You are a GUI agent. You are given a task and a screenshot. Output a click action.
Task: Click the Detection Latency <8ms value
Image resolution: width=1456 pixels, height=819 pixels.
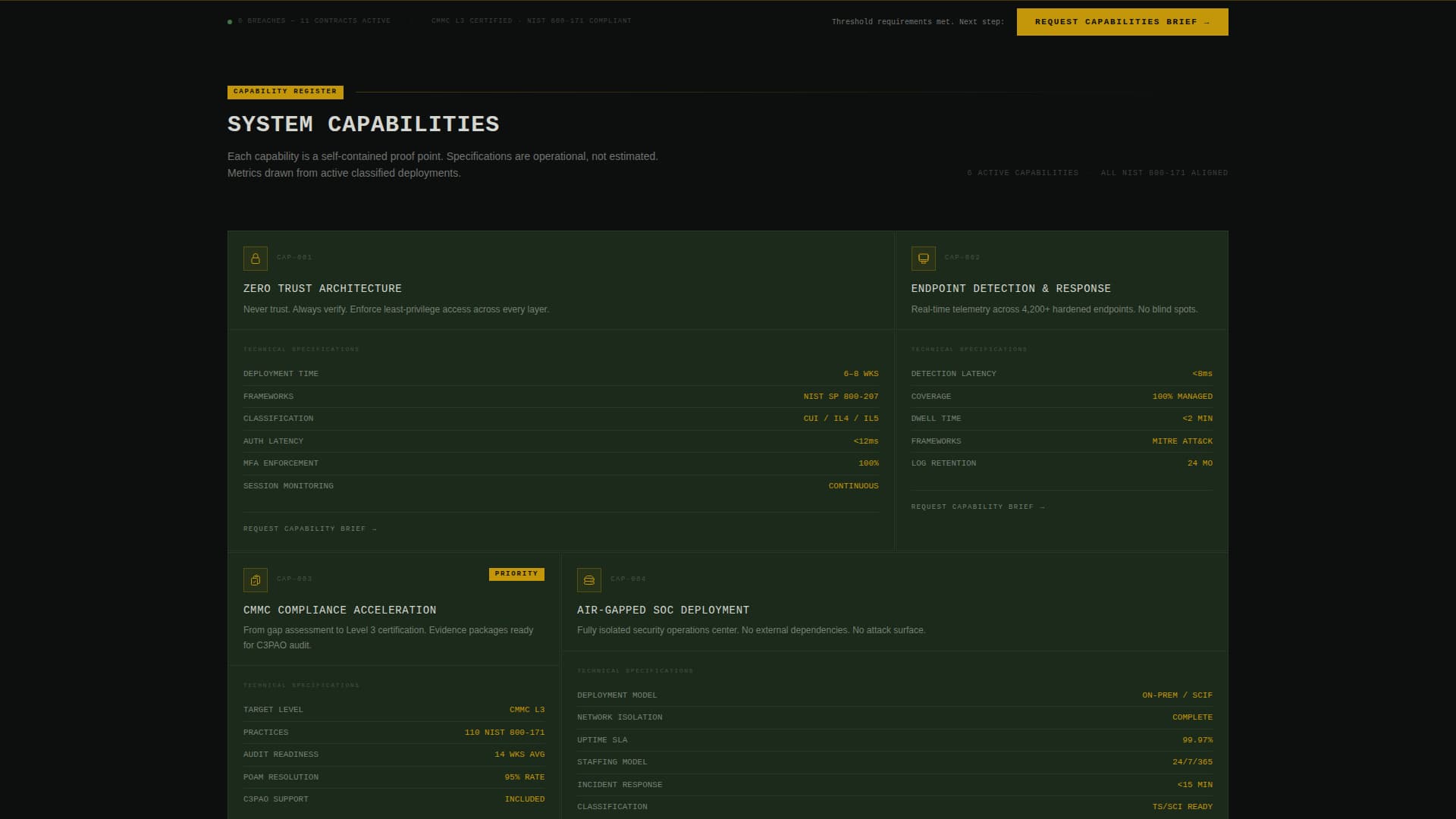[1202, 374]
